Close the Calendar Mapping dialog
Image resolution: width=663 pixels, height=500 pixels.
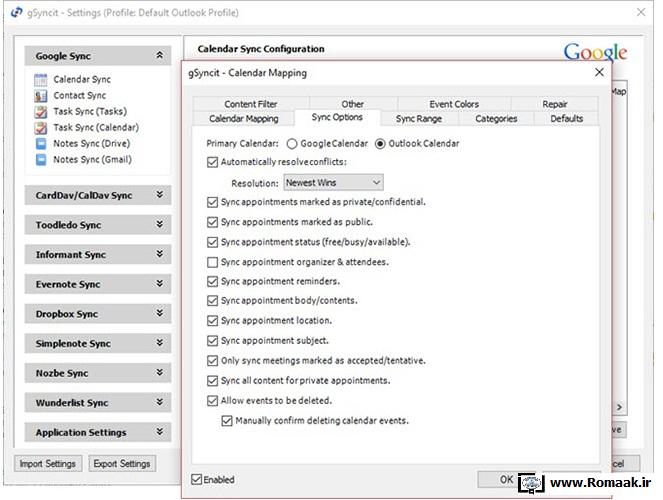599,73
